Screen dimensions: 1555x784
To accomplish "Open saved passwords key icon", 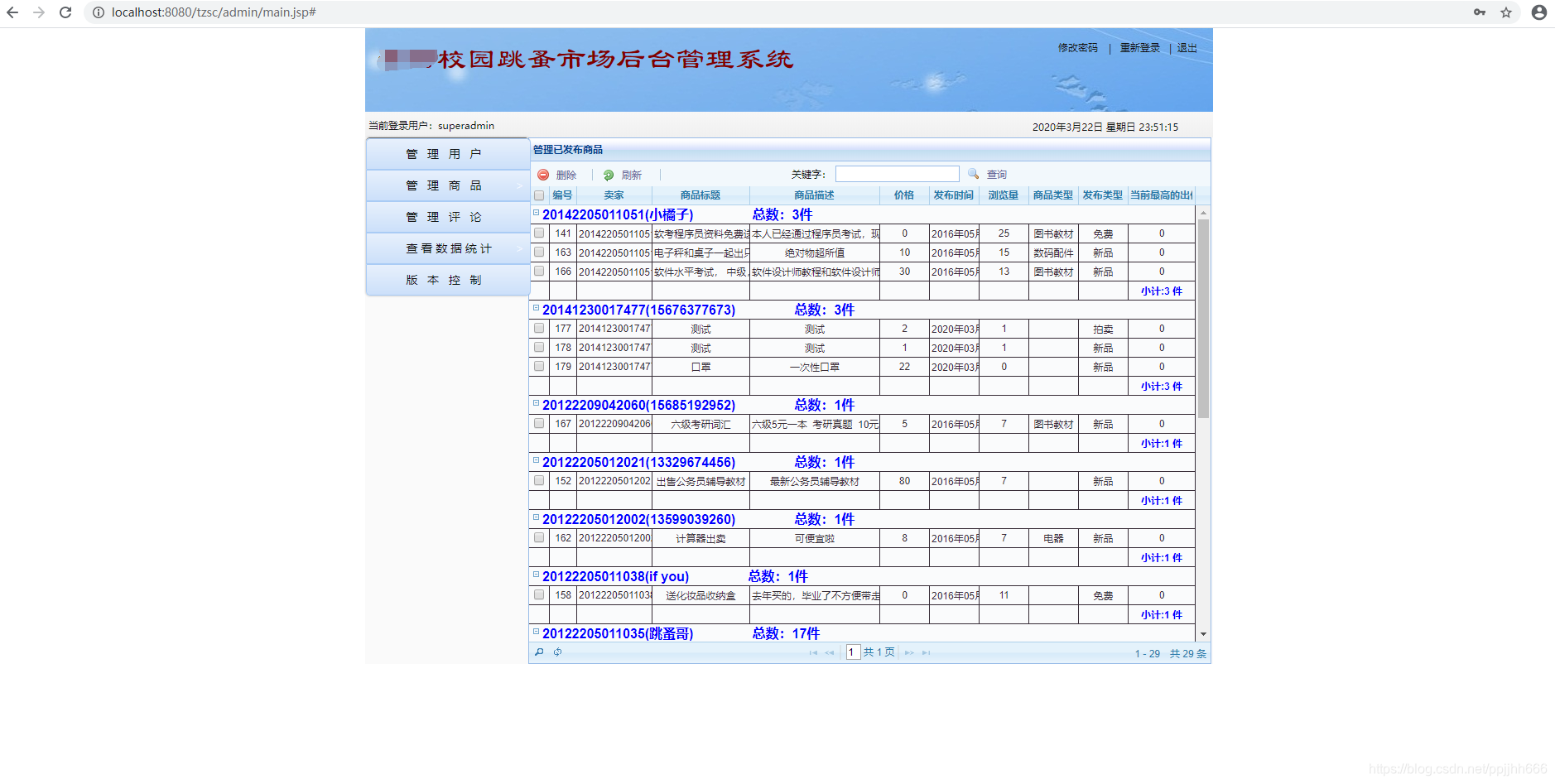I will (1480, 12).
